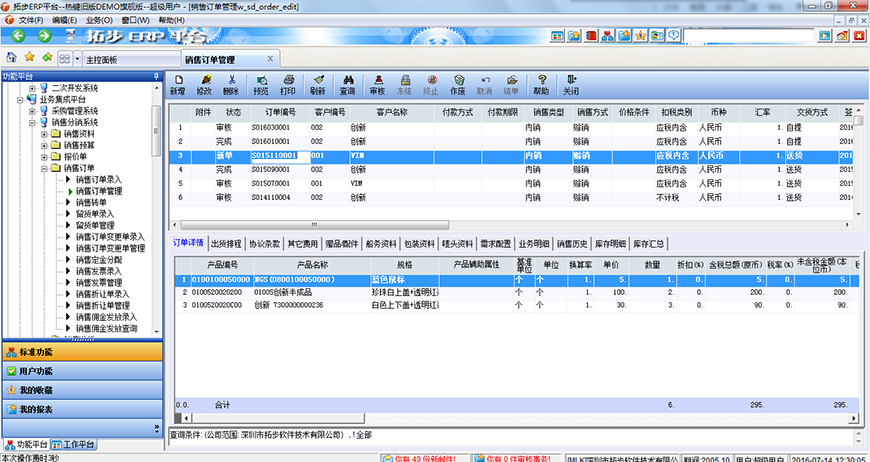The height and width of the screenshot is (462, 870).
Task: Open the 我的报表 panel button
Action: click(x=80, y=409)
